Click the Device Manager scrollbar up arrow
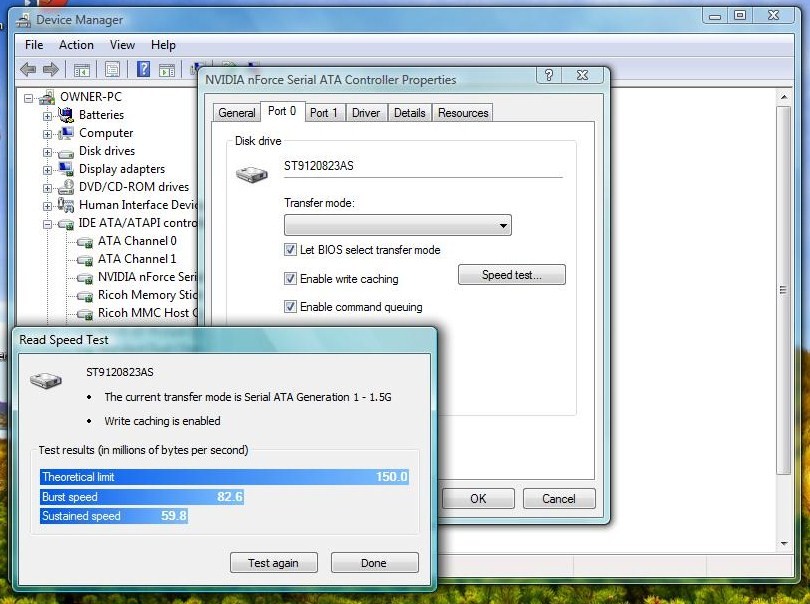This screenshot has width=810, height=604. click(784, 97)
